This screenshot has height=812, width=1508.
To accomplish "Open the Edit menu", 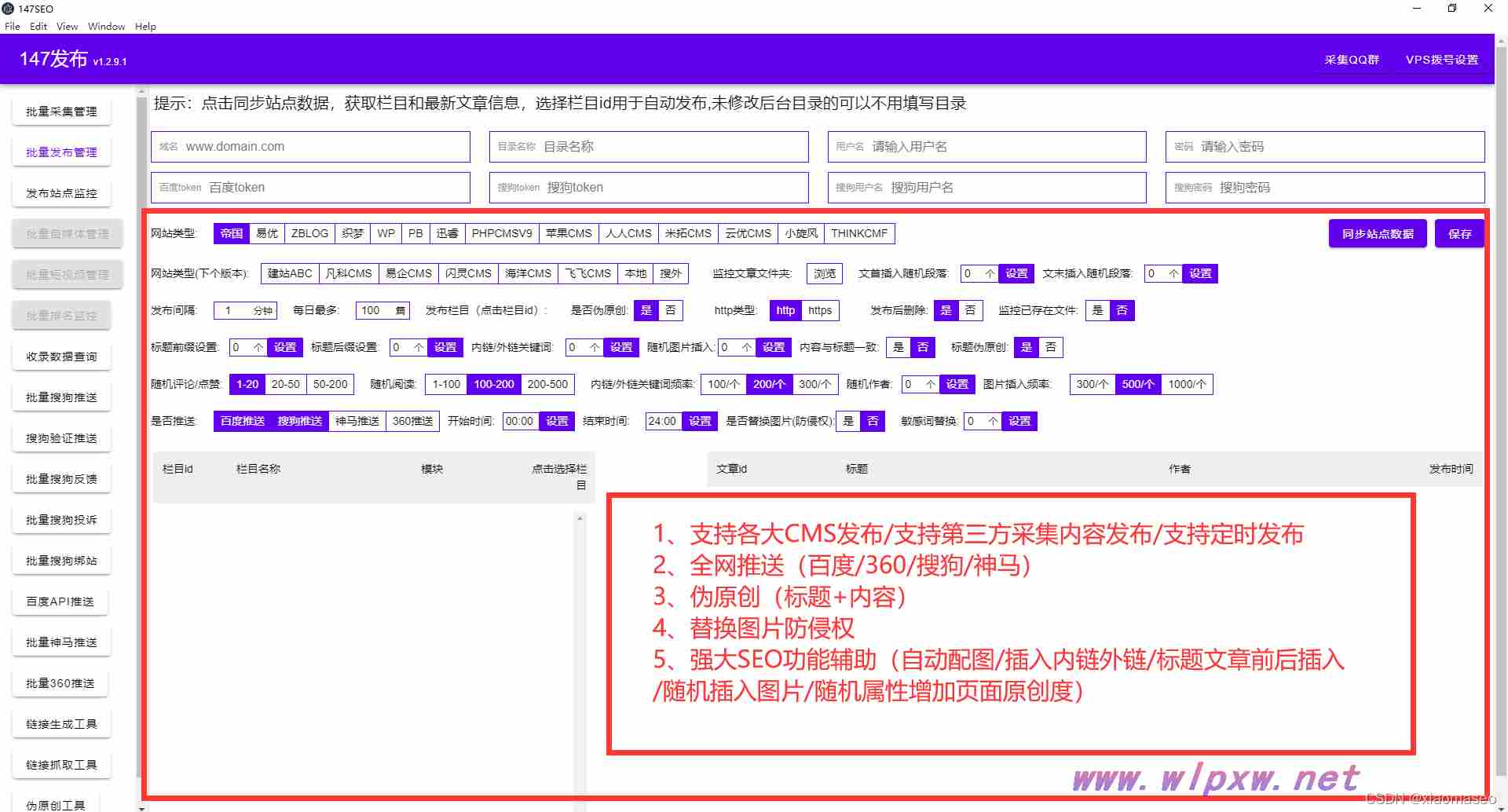I will click(x=38, y=26).
